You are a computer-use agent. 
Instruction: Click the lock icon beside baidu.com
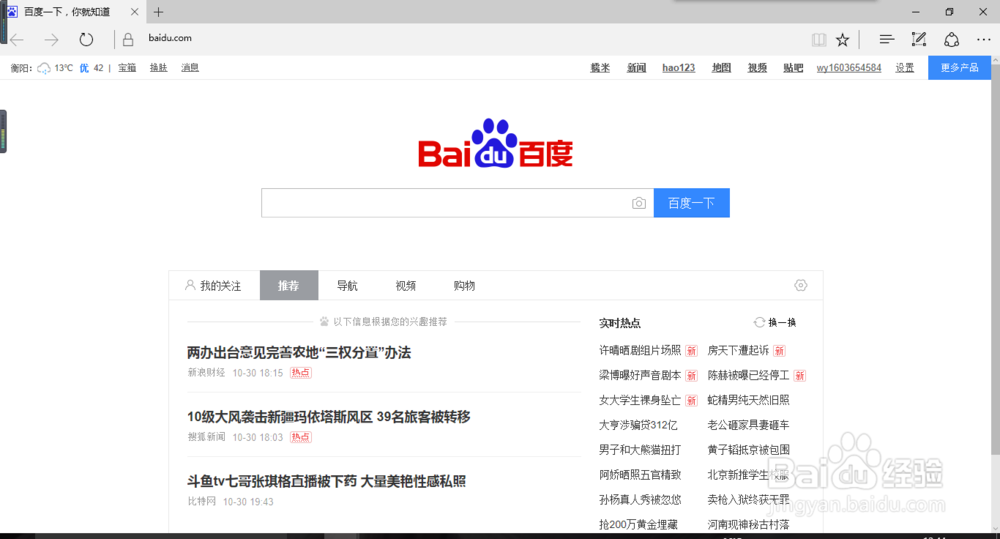(x=128, y=40)
